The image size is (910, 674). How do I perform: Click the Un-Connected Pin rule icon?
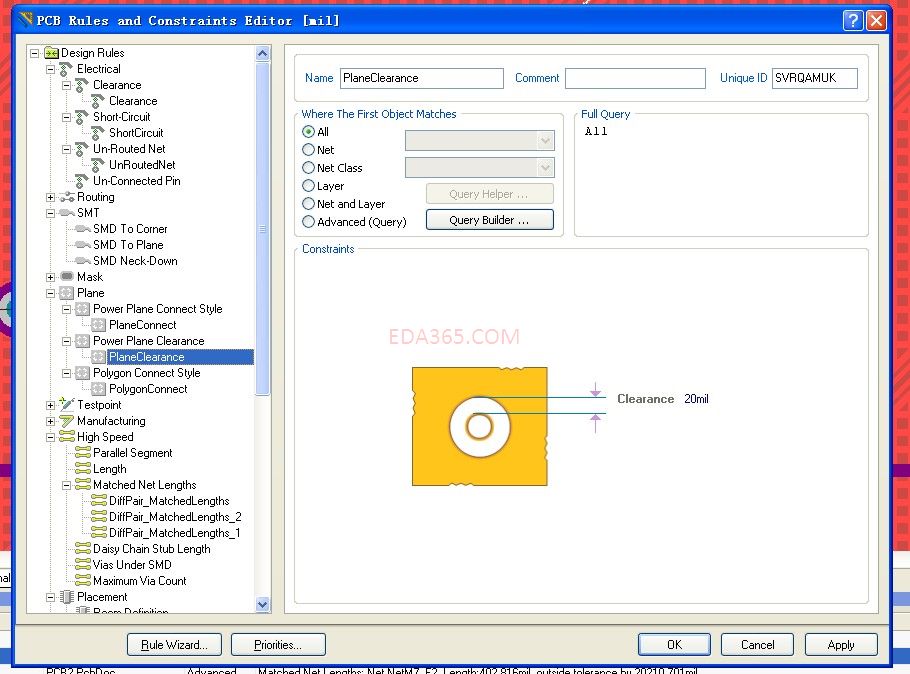pos(82,181)
